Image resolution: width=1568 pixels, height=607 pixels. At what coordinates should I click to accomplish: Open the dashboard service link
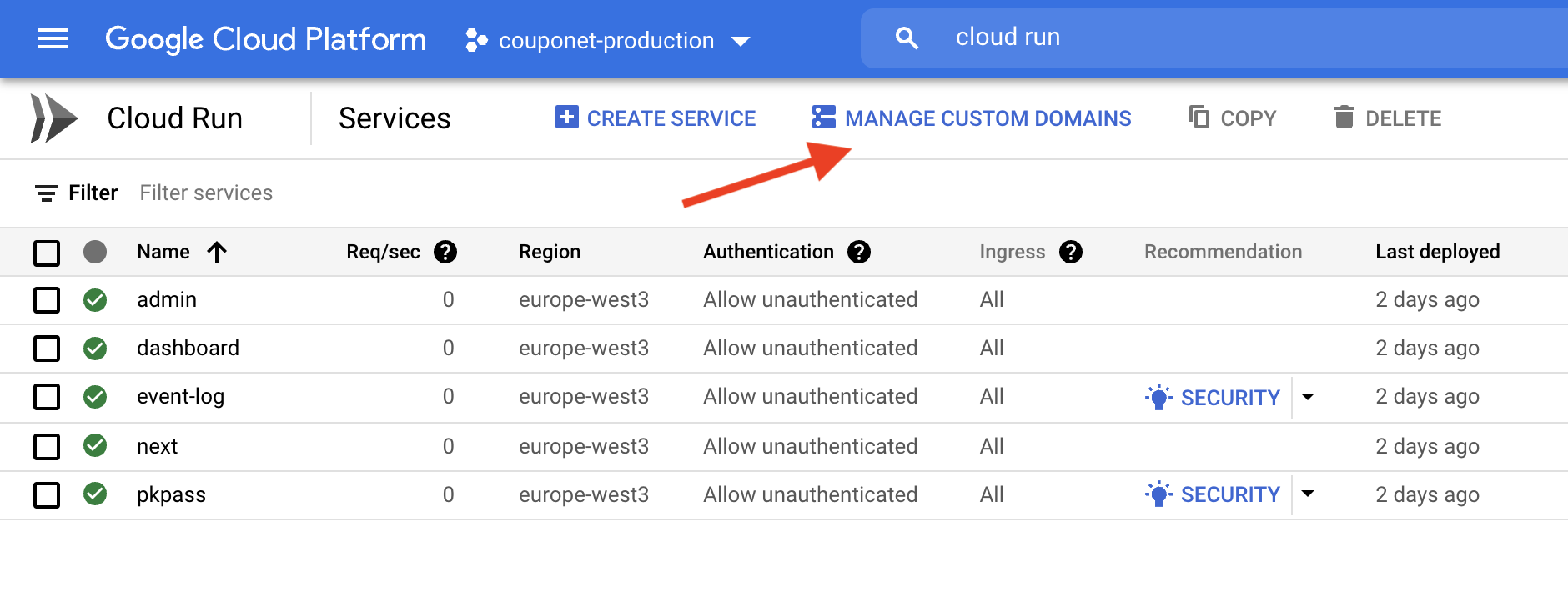188,348
